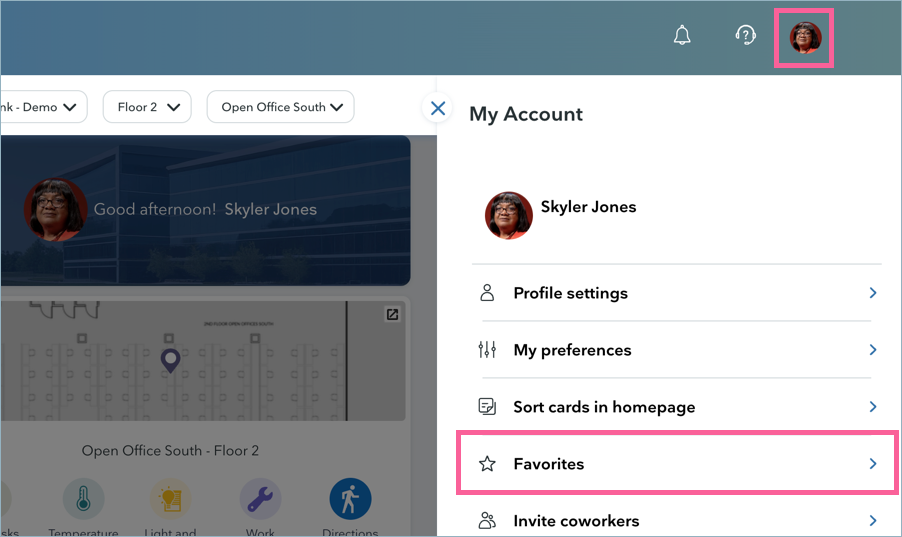This screenshot has height=537, width=902.
Task: Click the Skyler Jones name in account panel
Action: (588, 207)
